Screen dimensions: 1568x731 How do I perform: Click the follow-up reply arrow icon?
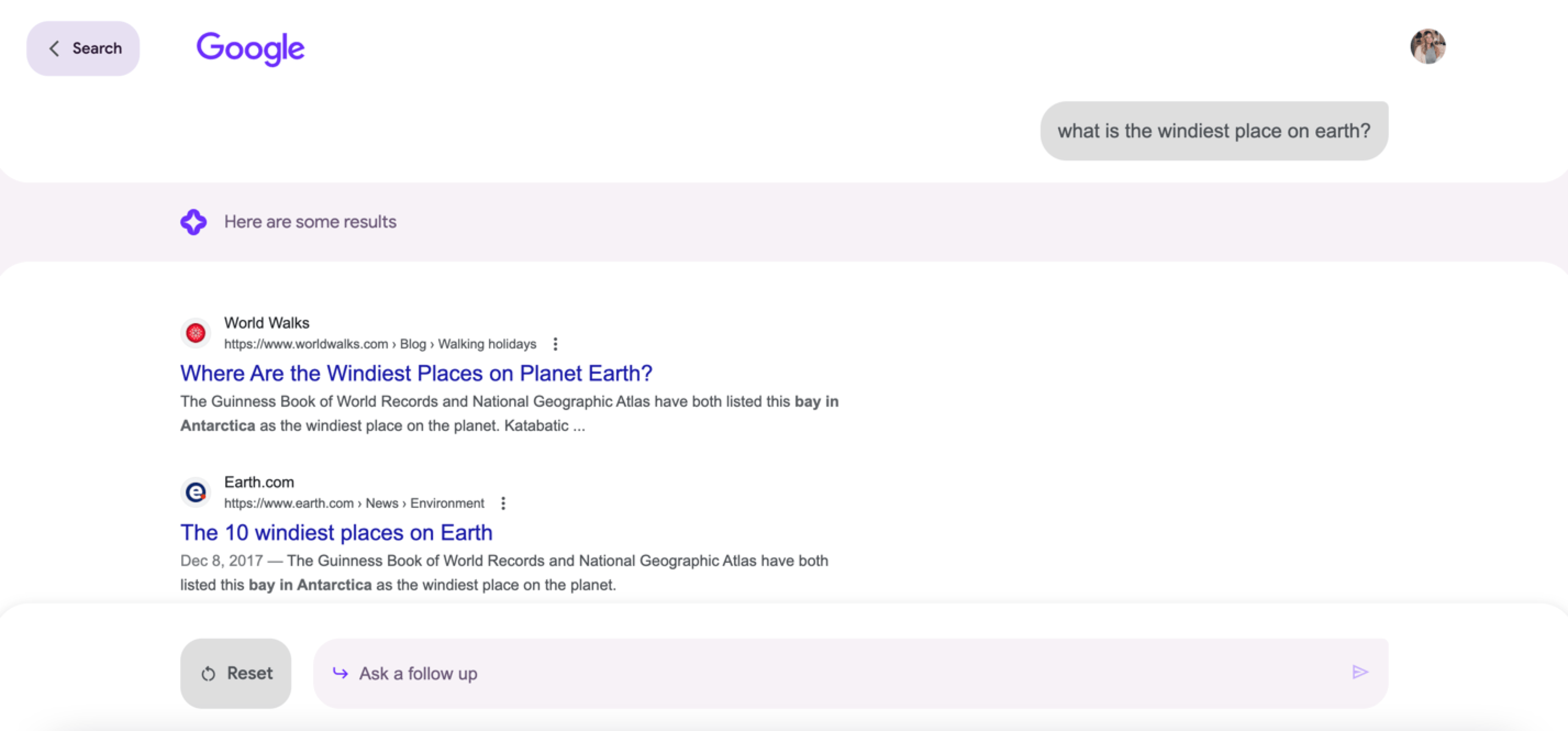click(x=340, y=673)
